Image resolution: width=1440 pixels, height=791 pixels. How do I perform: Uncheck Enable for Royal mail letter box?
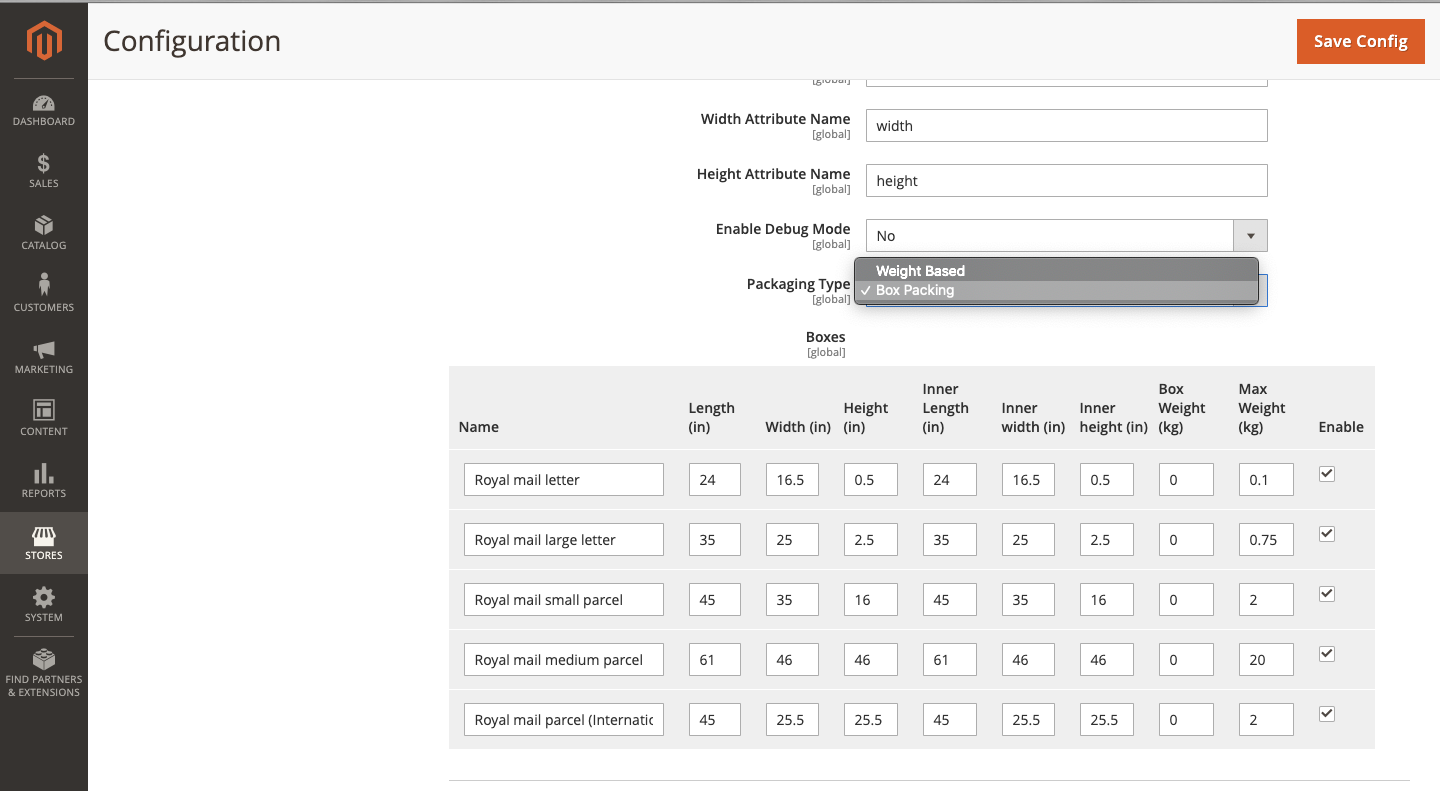(1327, 474)
